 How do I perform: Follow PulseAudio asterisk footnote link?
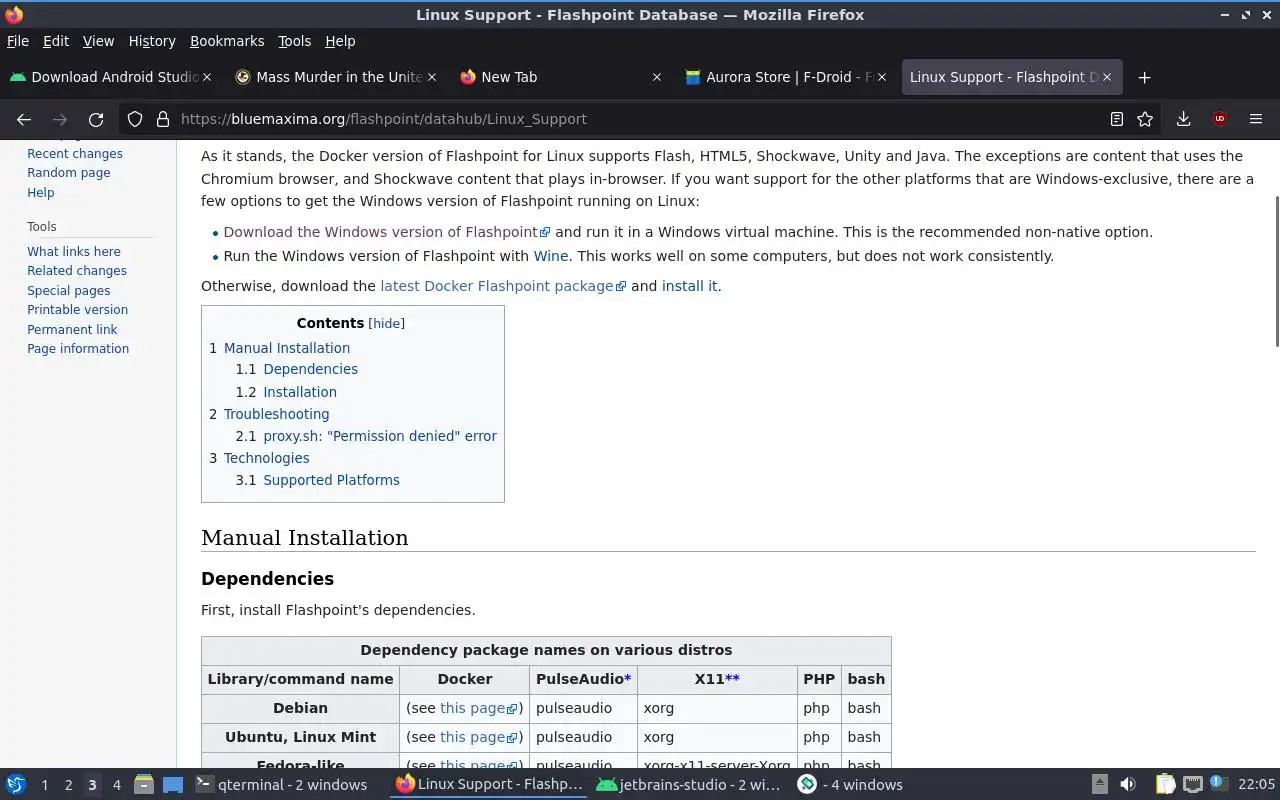(x=628, y=678)
